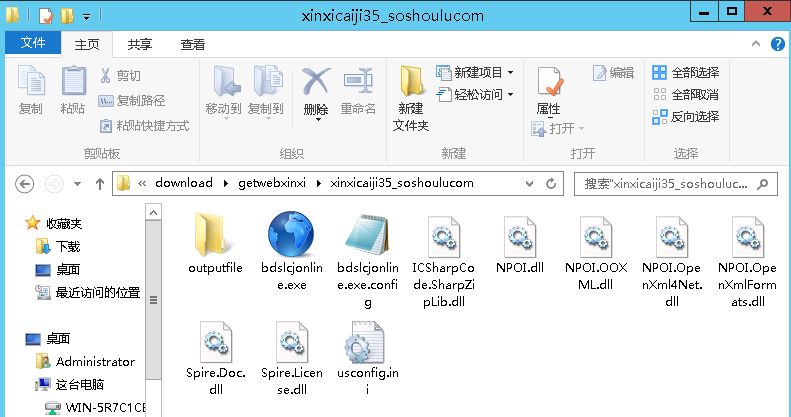Select the NPOI.OpenXml4Net.dll file icon
Viewport: 791px width, 417px height.
tap(672, 236)
